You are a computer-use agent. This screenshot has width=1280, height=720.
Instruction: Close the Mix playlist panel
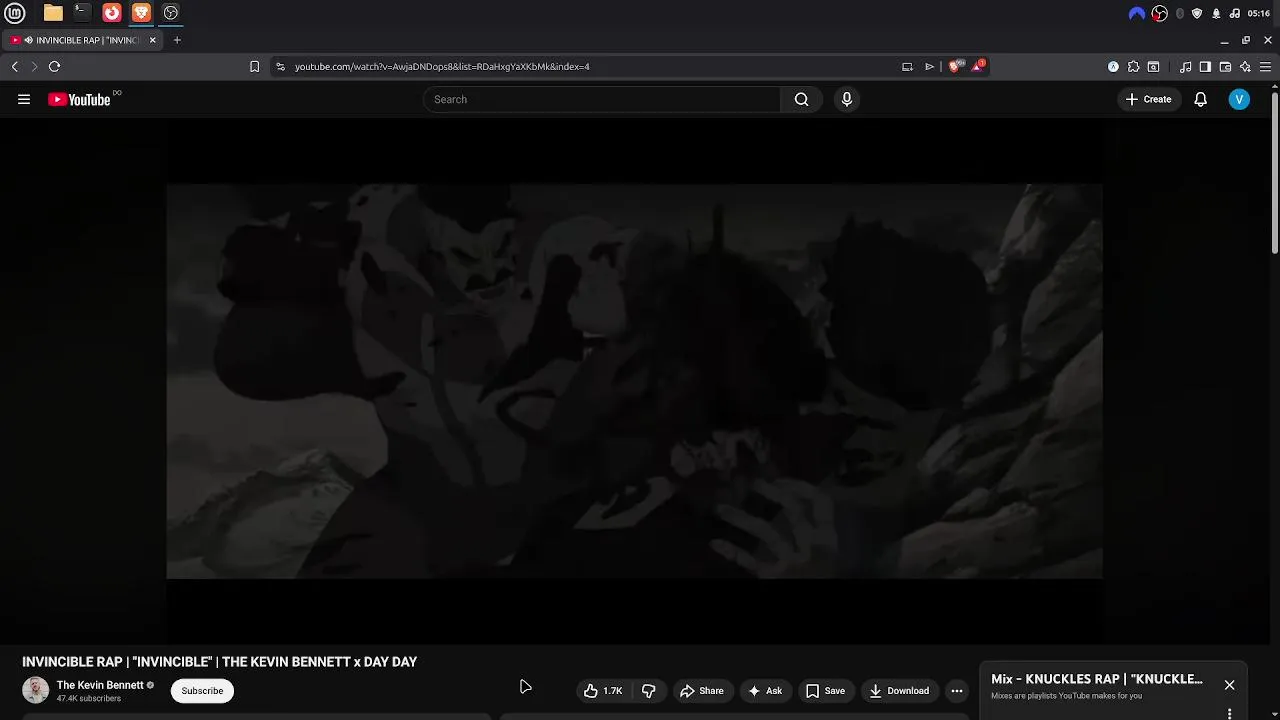1229,685
